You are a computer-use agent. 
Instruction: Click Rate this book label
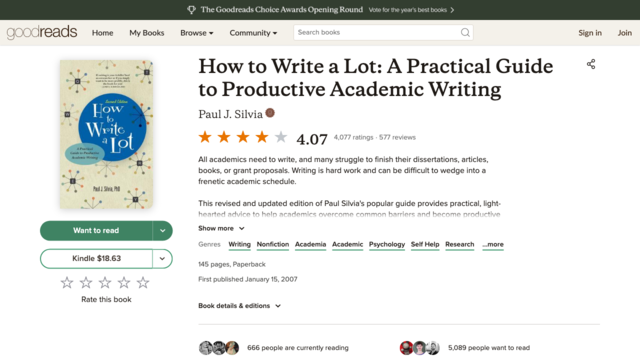click(106, 299)
